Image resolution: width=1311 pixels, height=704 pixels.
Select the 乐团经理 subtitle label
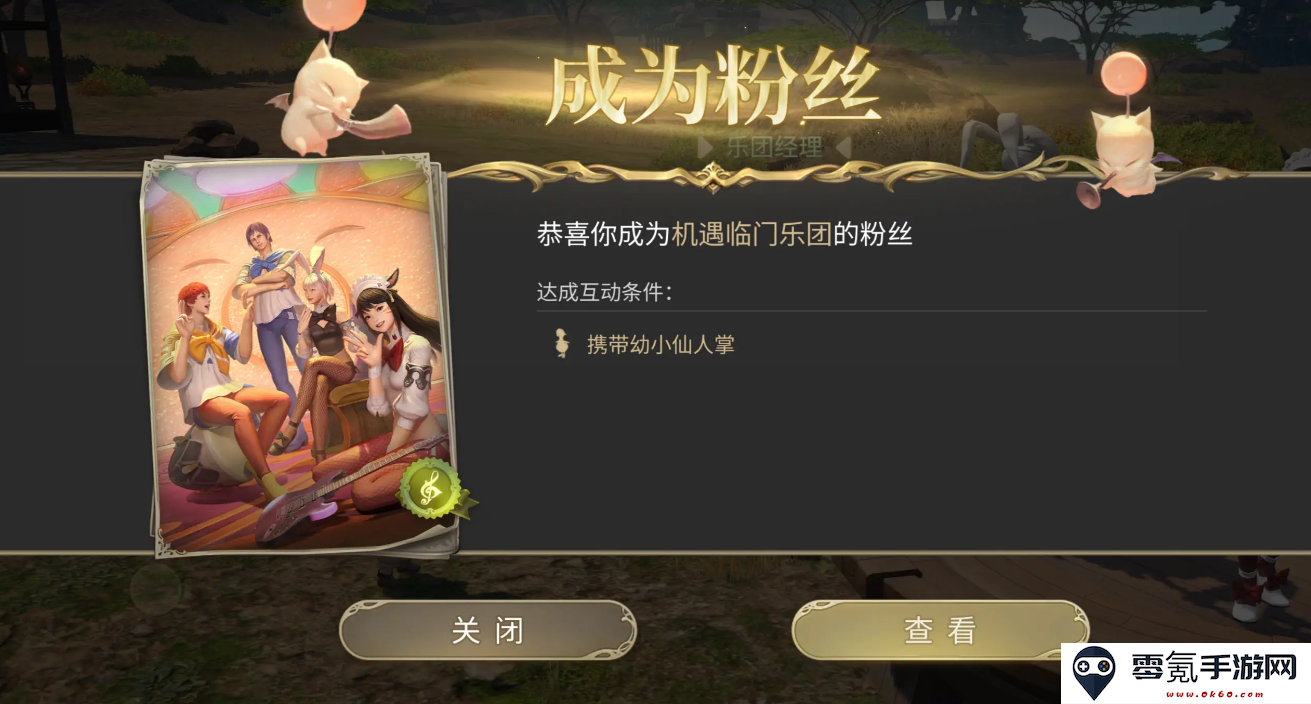coord(774,148)
